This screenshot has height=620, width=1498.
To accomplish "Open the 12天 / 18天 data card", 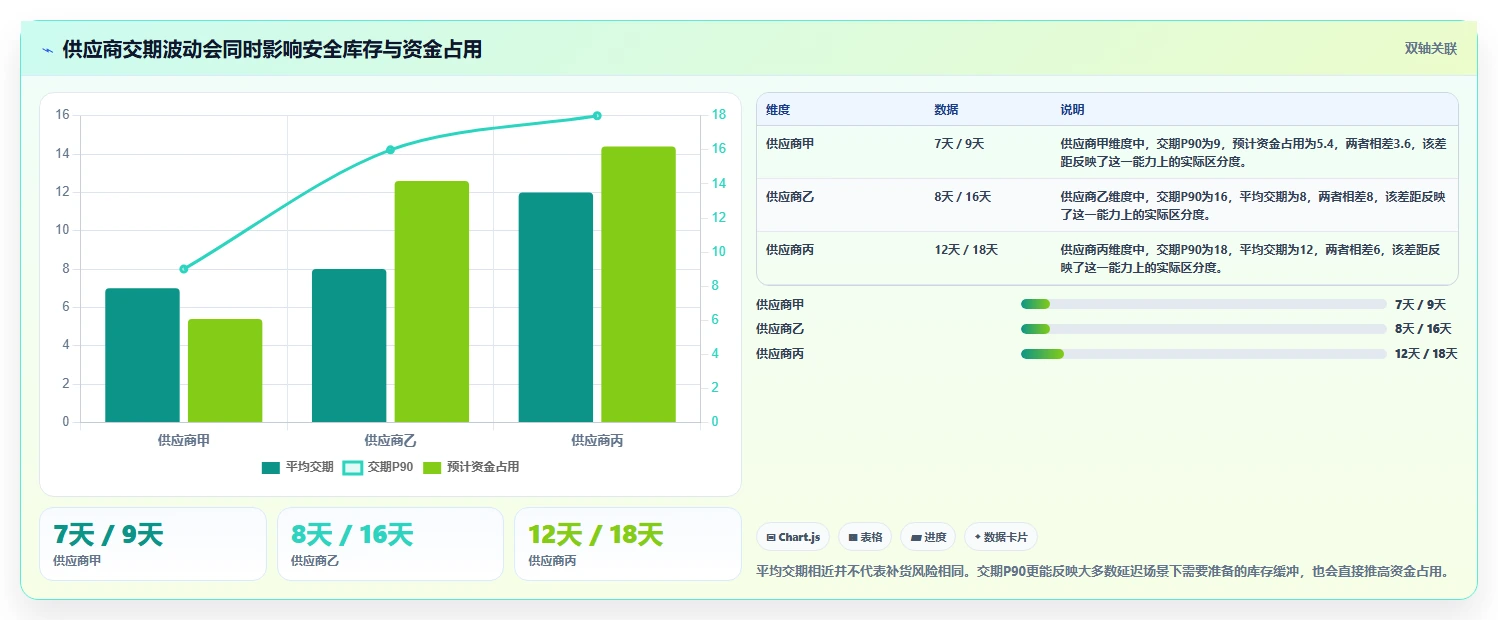I will coord(628,544).
